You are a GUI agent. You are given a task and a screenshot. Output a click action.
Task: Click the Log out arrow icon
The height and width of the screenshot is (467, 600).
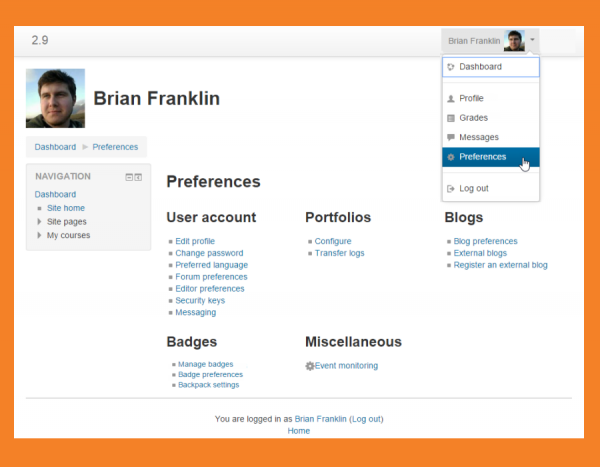click(x=451, y=189)
